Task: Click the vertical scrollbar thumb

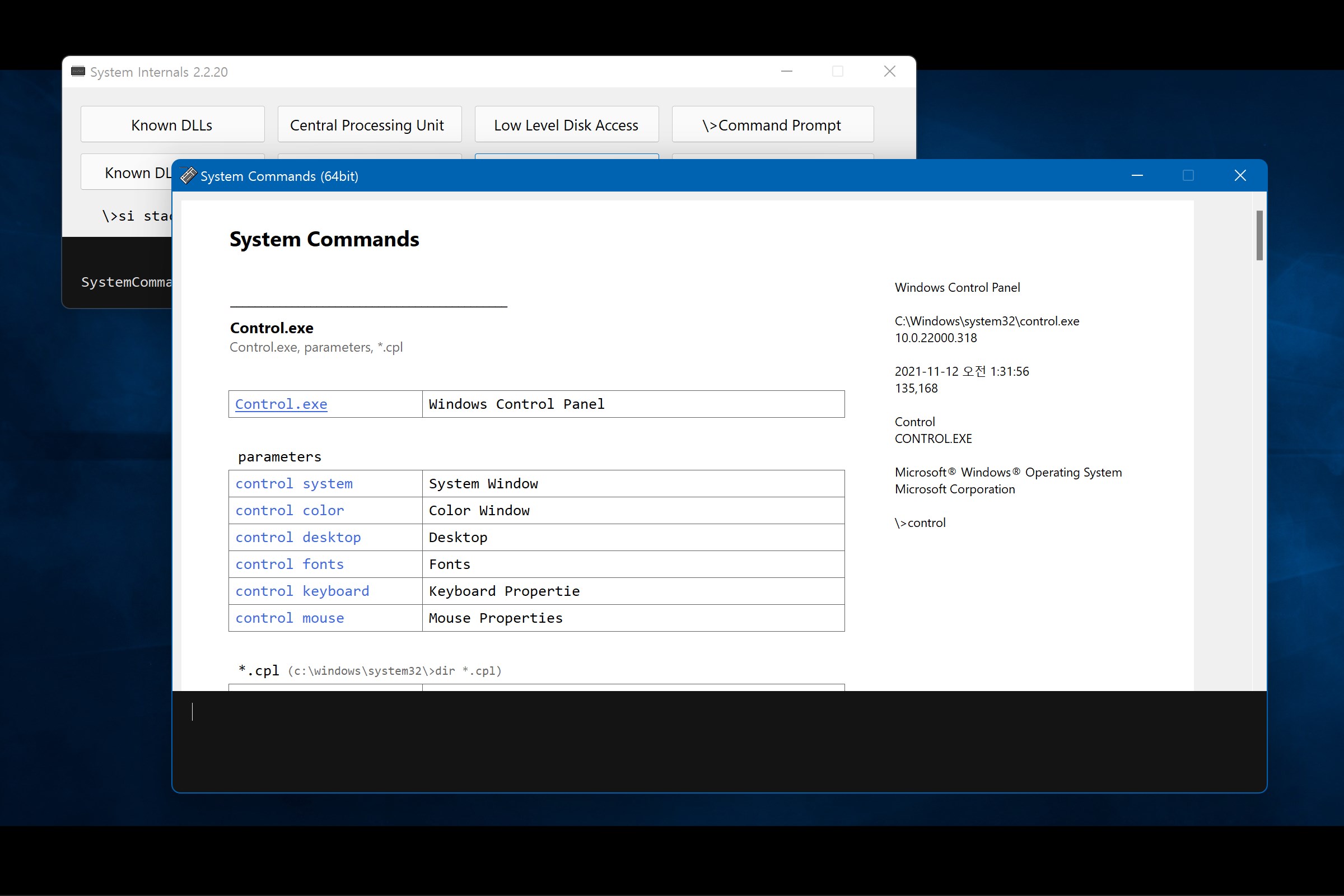Action: coord(1259,235)
